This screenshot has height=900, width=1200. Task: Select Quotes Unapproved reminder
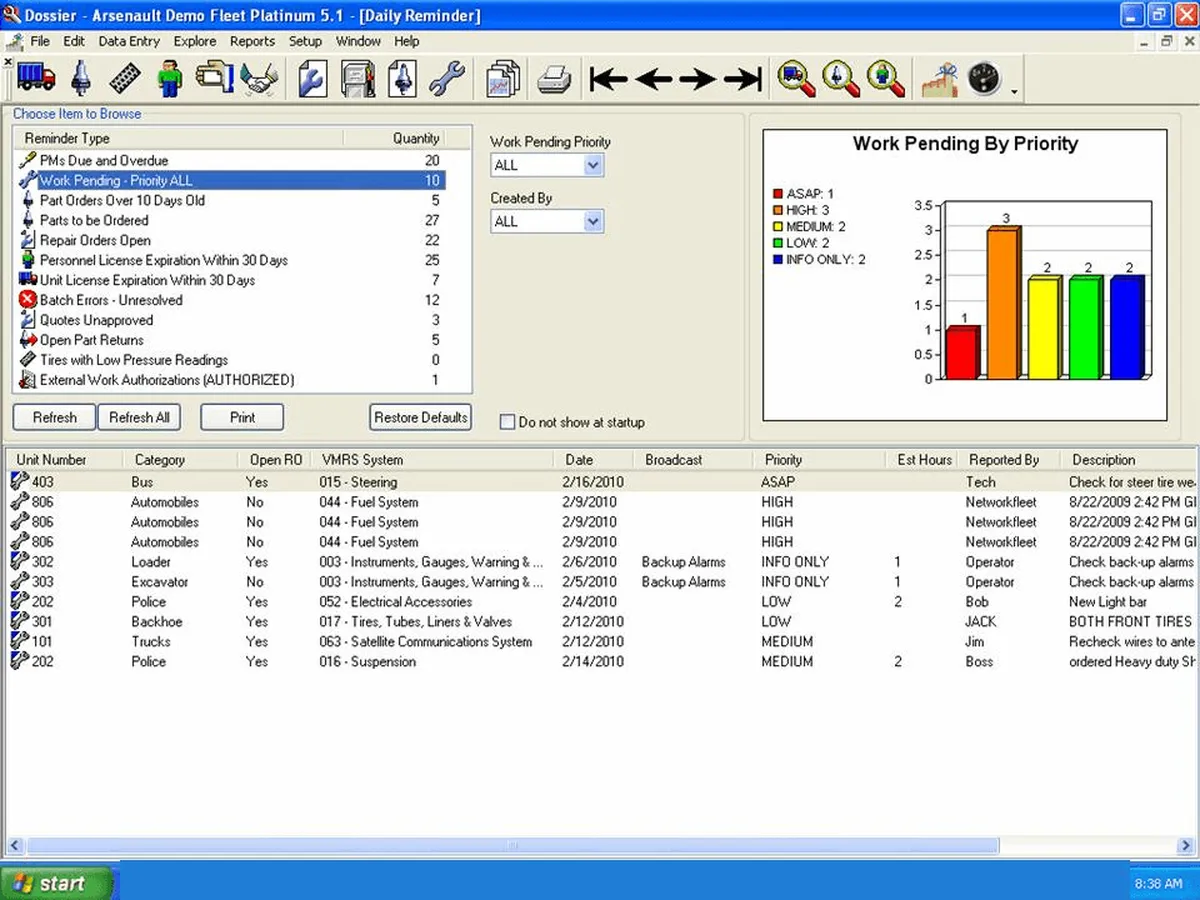click(230, 320)
